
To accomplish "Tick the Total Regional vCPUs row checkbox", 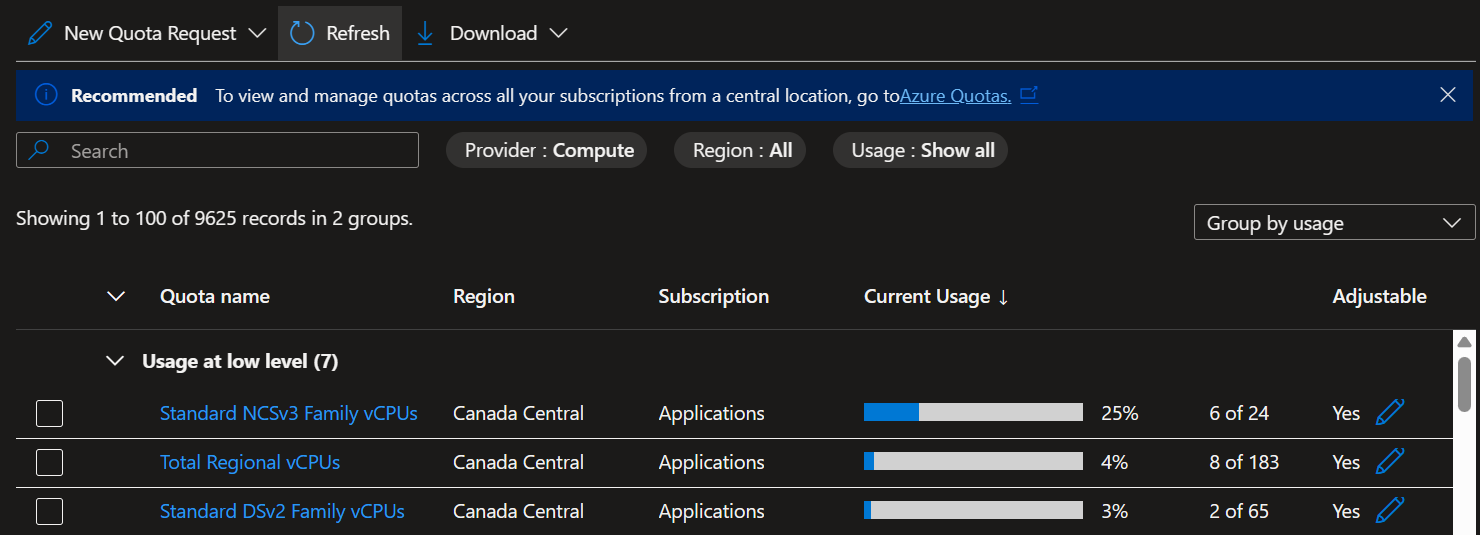I will click(x=50, y=462).
